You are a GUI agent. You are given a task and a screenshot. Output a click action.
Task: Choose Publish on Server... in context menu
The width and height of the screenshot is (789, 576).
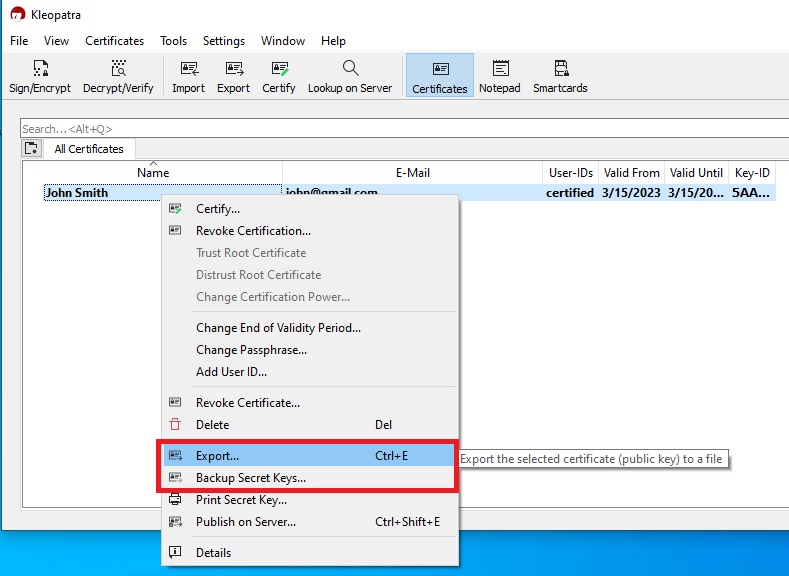pos(310,522)
